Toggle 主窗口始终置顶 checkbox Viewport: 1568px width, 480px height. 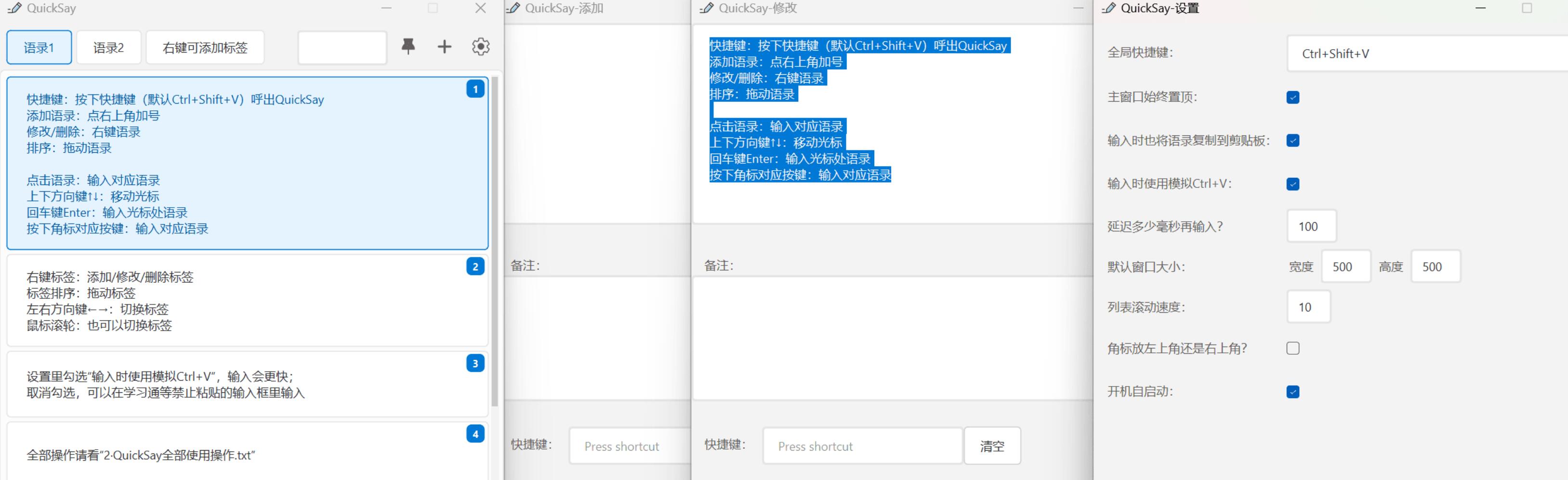point(1293,97)
